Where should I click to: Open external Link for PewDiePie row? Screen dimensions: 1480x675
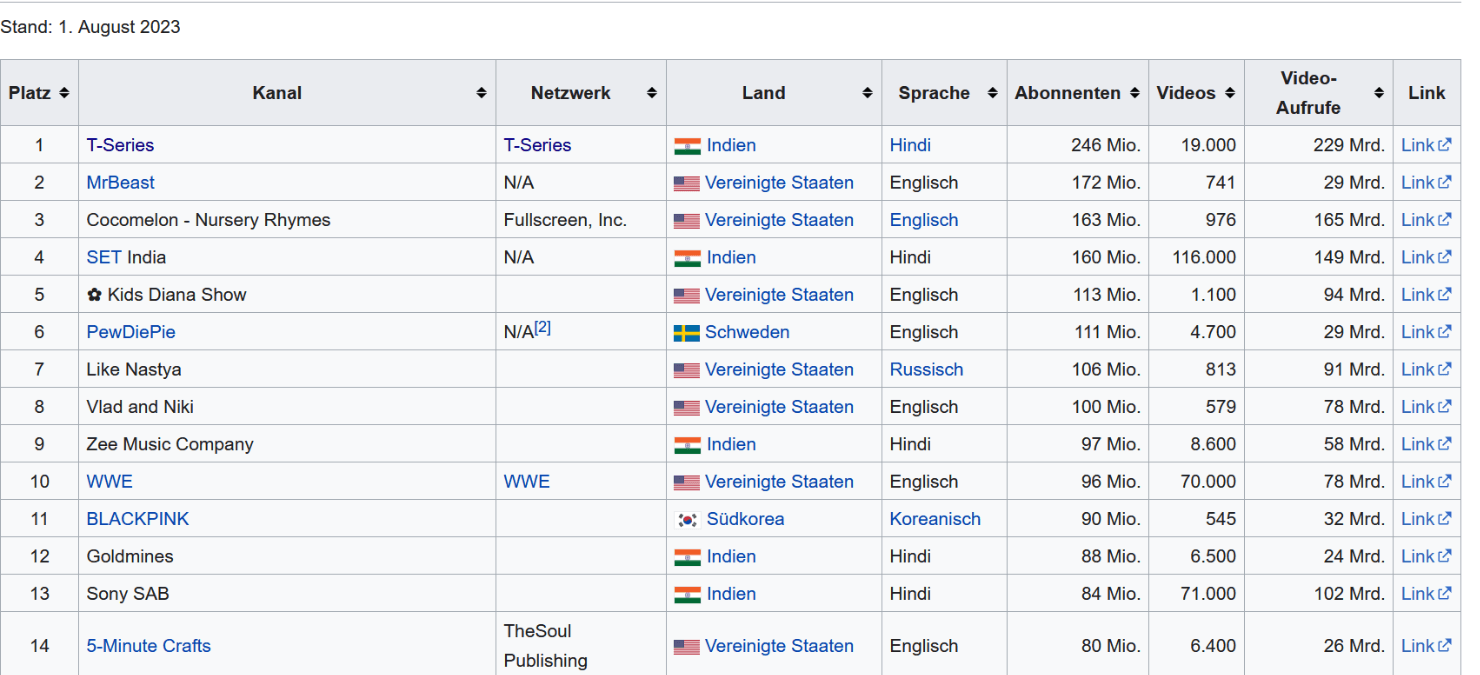1425,332
